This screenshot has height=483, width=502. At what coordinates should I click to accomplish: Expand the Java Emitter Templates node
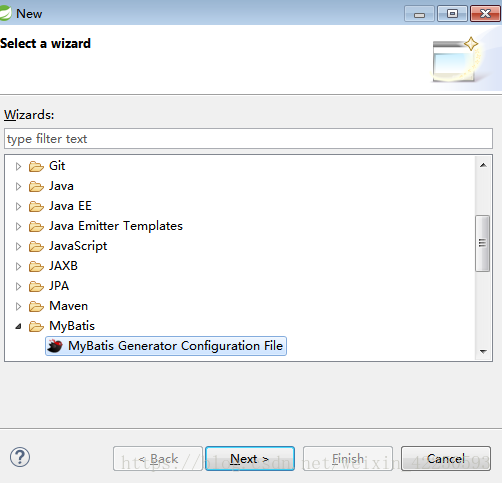[18, 226]
